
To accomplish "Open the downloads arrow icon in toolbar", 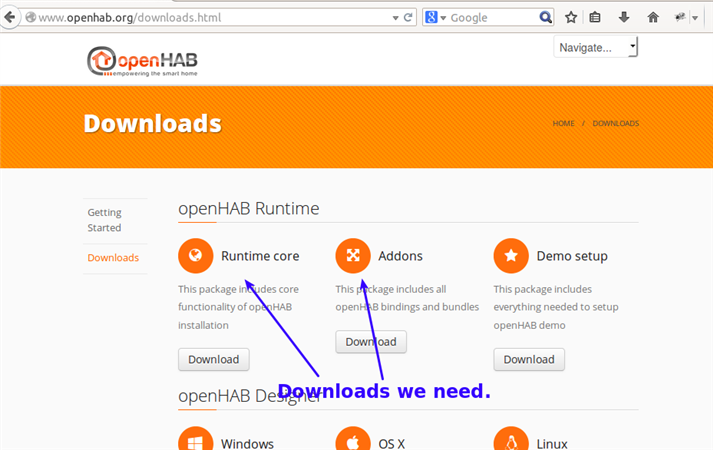I will (x=624, y=18).
